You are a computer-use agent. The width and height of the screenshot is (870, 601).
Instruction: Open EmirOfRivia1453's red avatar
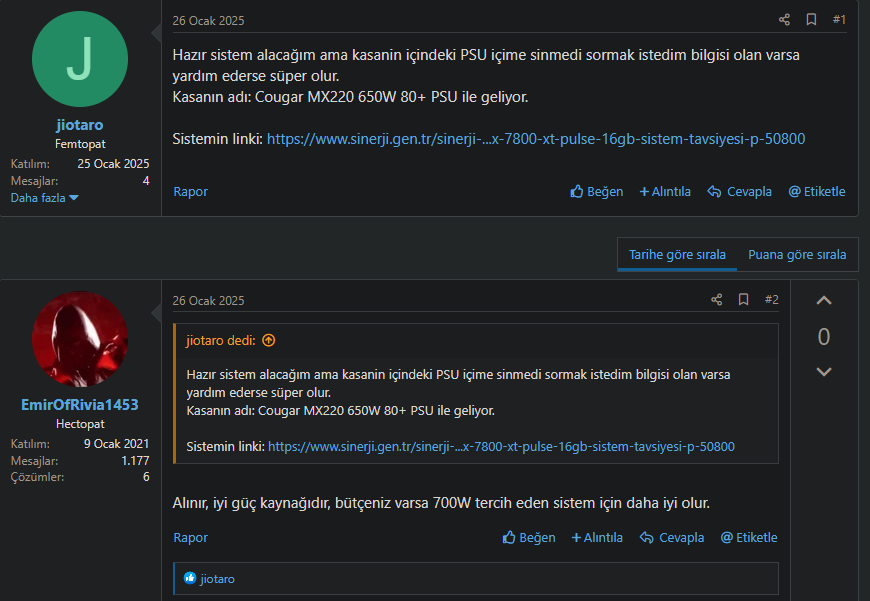(x=80, y=339)
